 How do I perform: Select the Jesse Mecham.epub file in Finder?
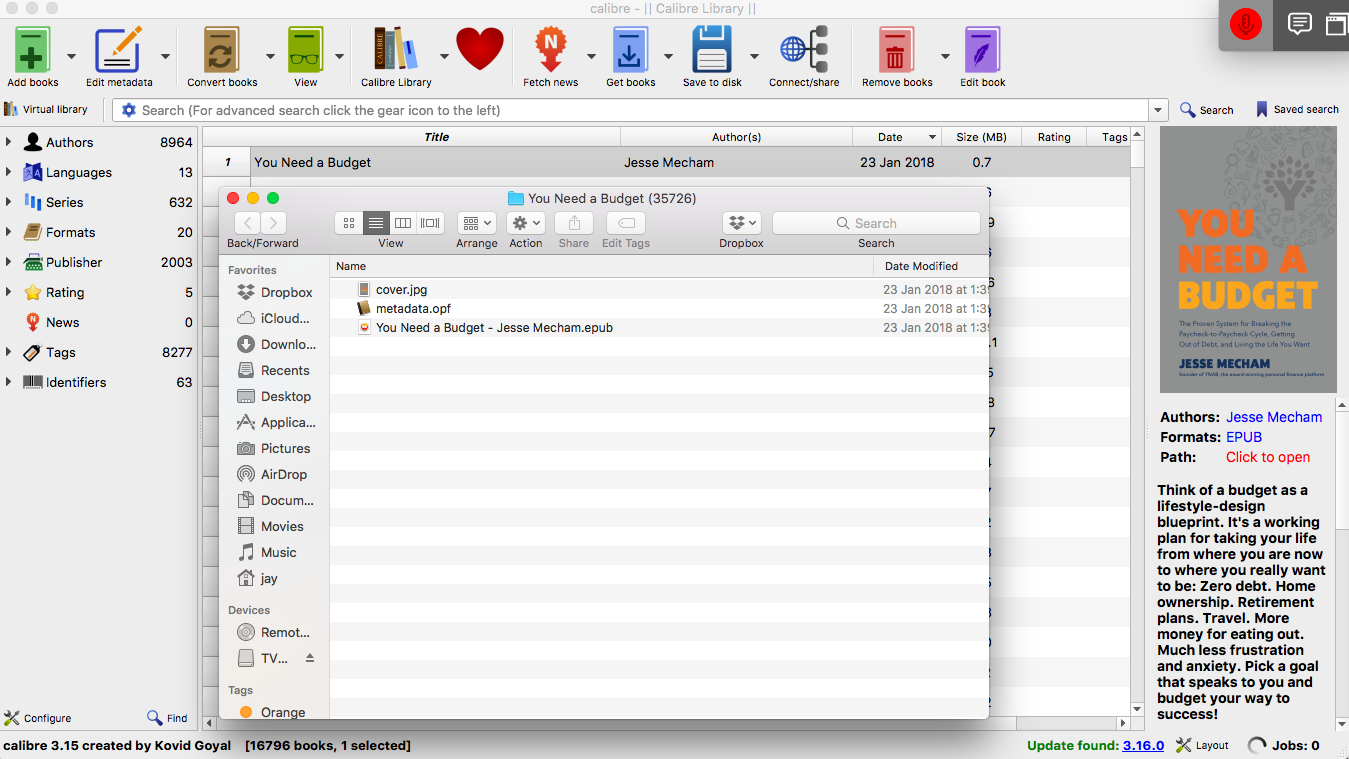click(x=660, y=327)
